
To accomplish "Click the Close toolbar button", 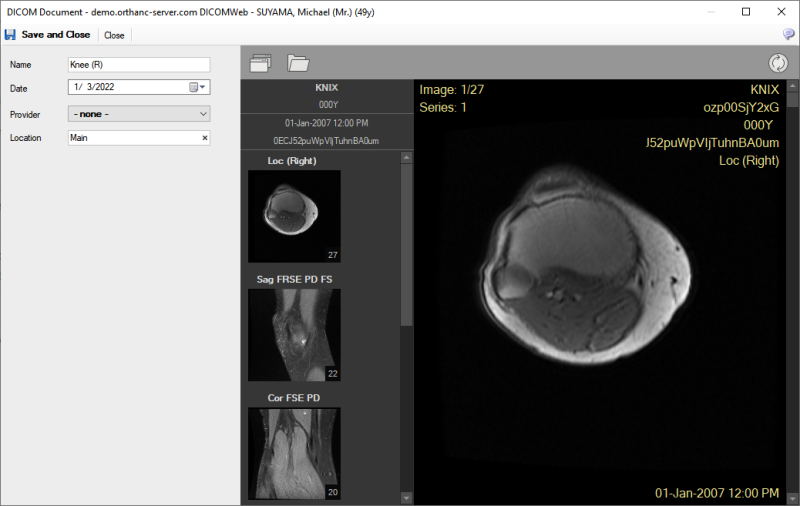I will pos(114,35).
